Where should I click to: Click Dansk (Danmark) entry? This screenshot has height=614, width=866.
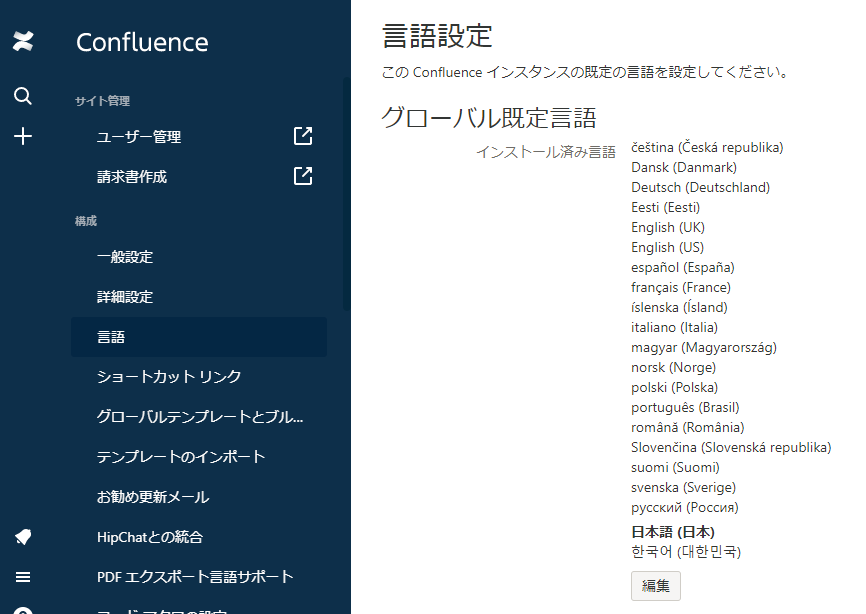click(x=684, y=167)
